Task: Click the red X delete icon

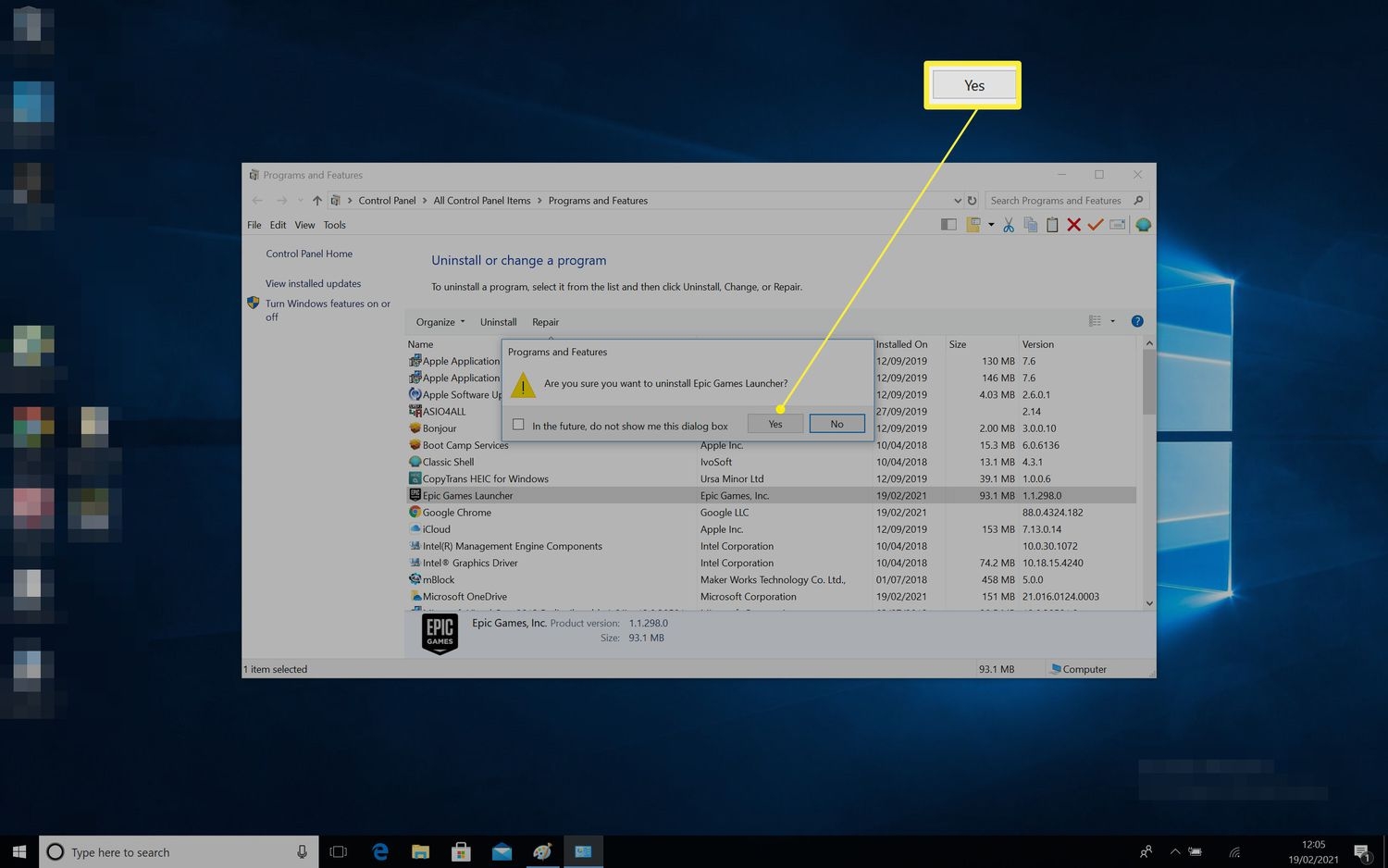Action: point(1073,225)
